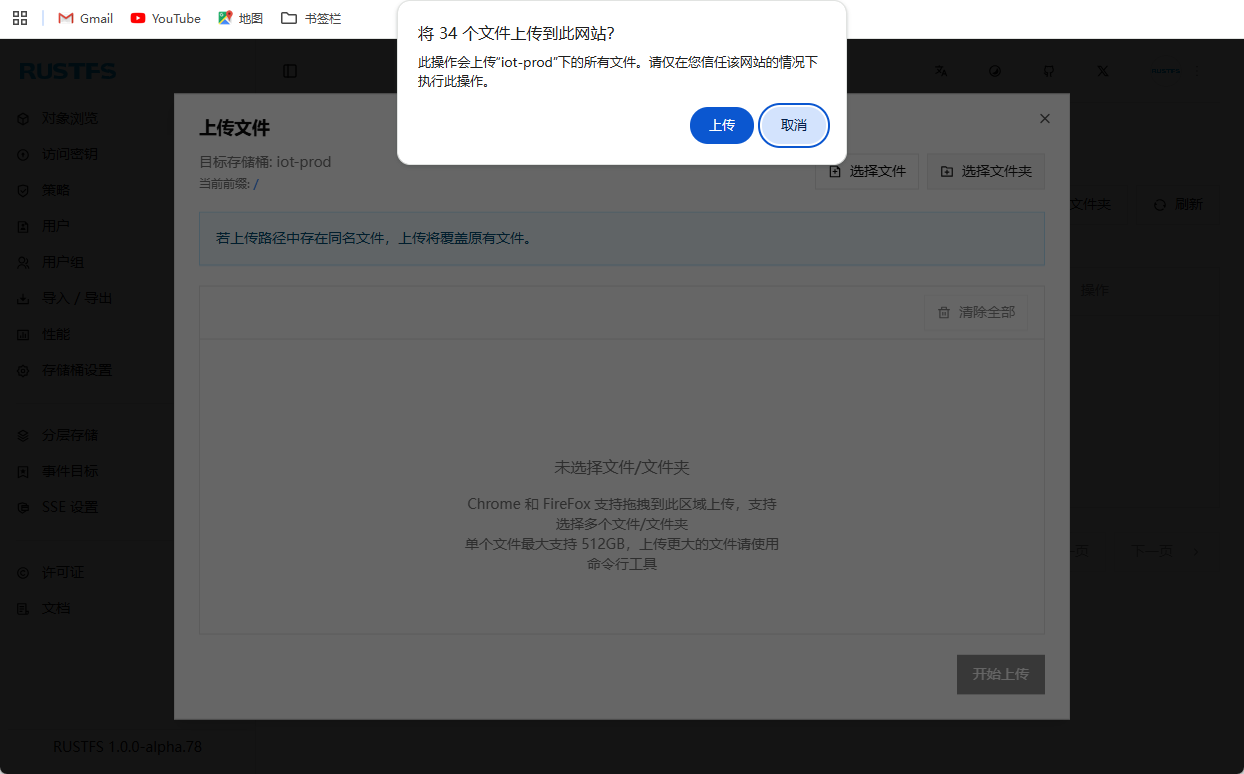Open the 书签栏 bookmarks folder
Screen dimensions: 1244x774
[312, 18]
